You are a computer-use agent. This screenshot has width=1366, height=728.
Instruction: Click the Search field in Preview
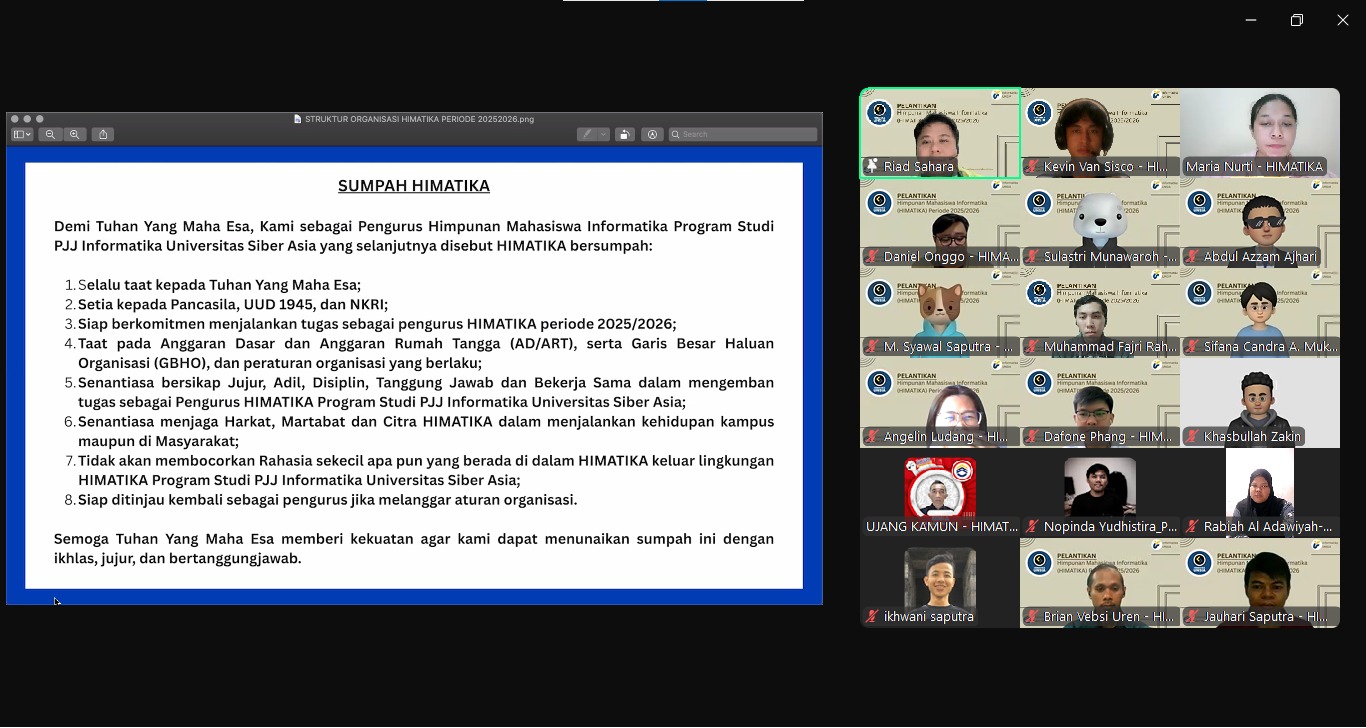point(745,134)
